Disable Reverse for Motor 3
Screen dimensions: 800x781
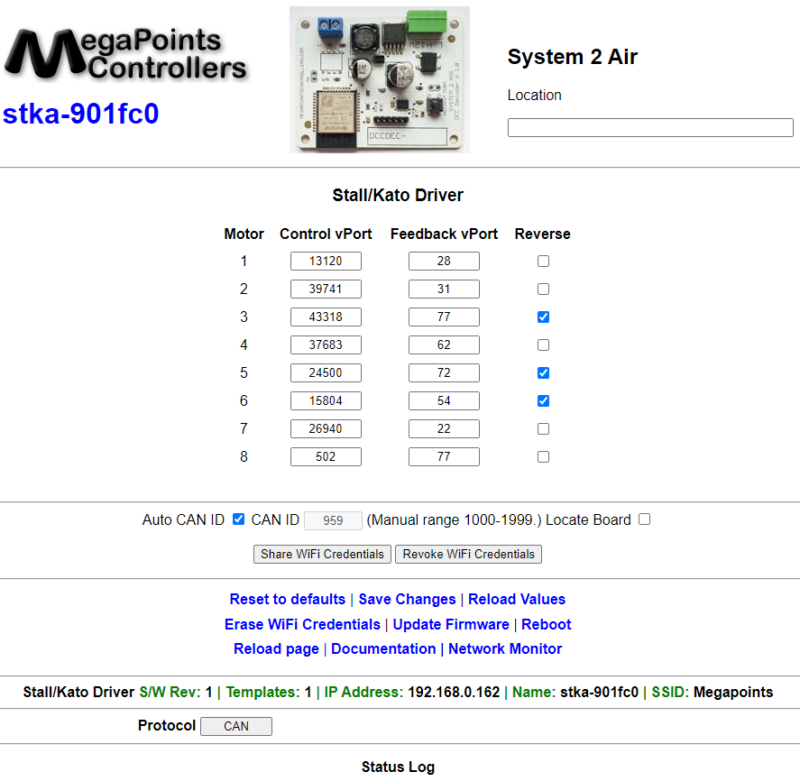(543, 316)
